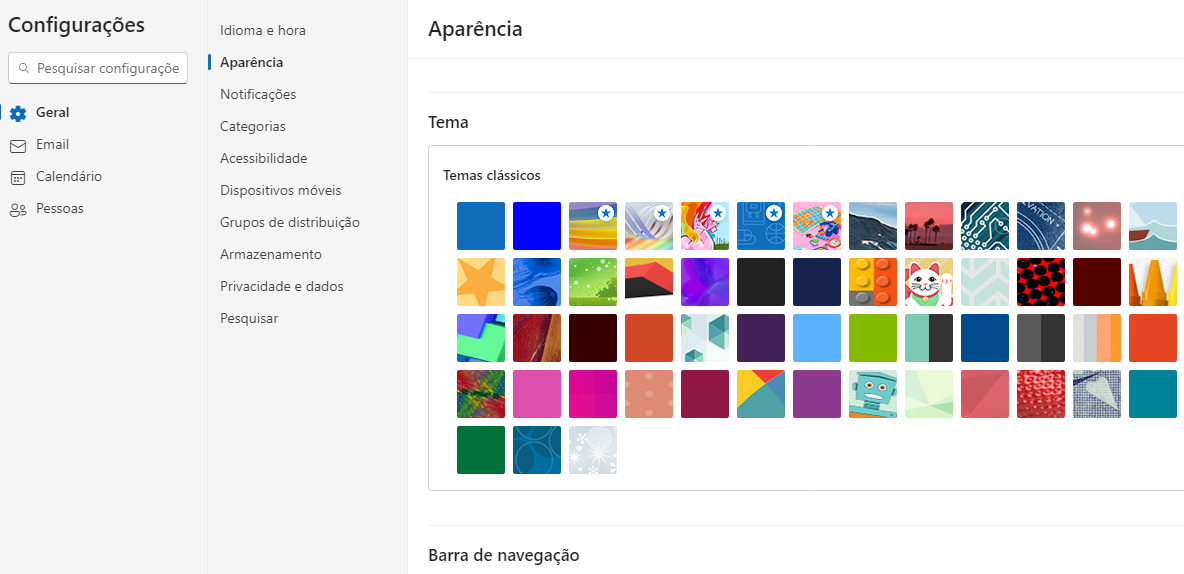The width and height of the screenshot is (1184, 574).
Task: Choose the circuit board theme
Action: point(985,226)
